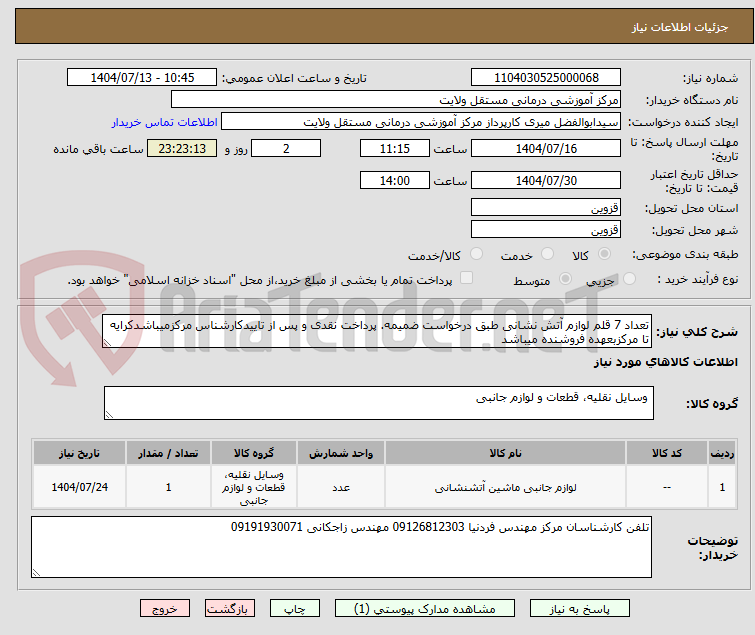The image size is (755, 635).
Task: Select the کالا/خدمت radio button
Action: tap(476, 254)
